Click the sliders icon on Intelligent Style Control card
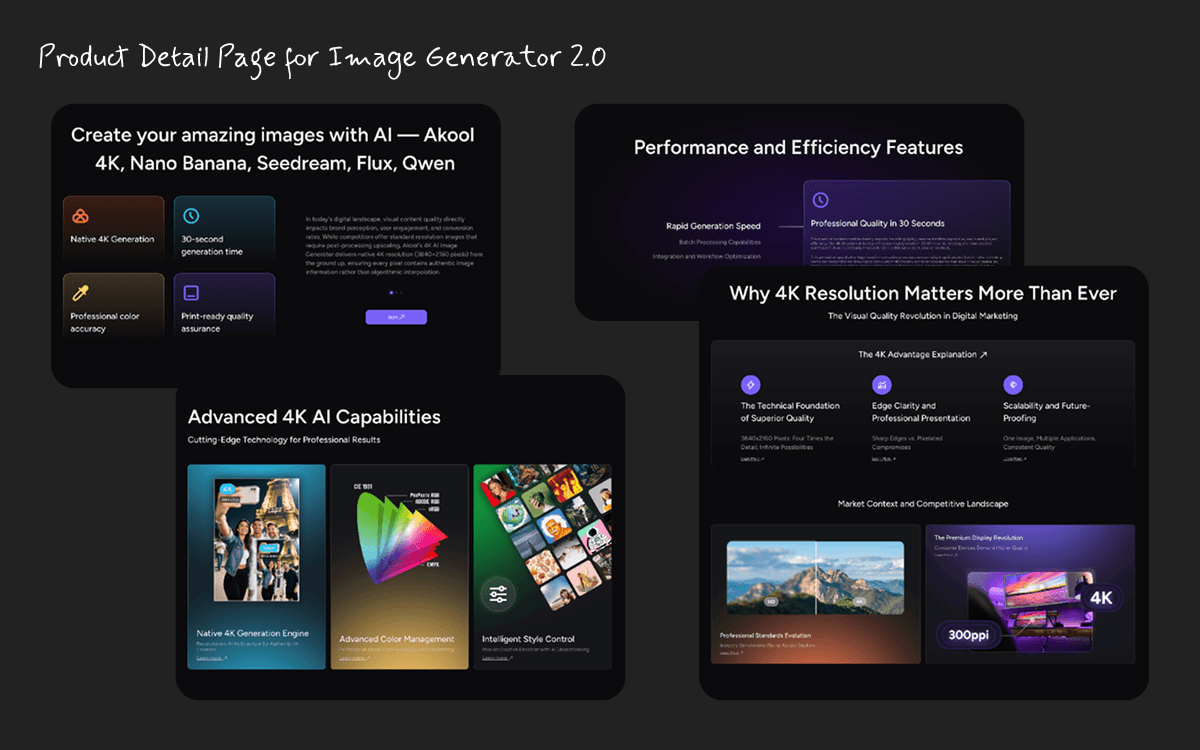 499,595
